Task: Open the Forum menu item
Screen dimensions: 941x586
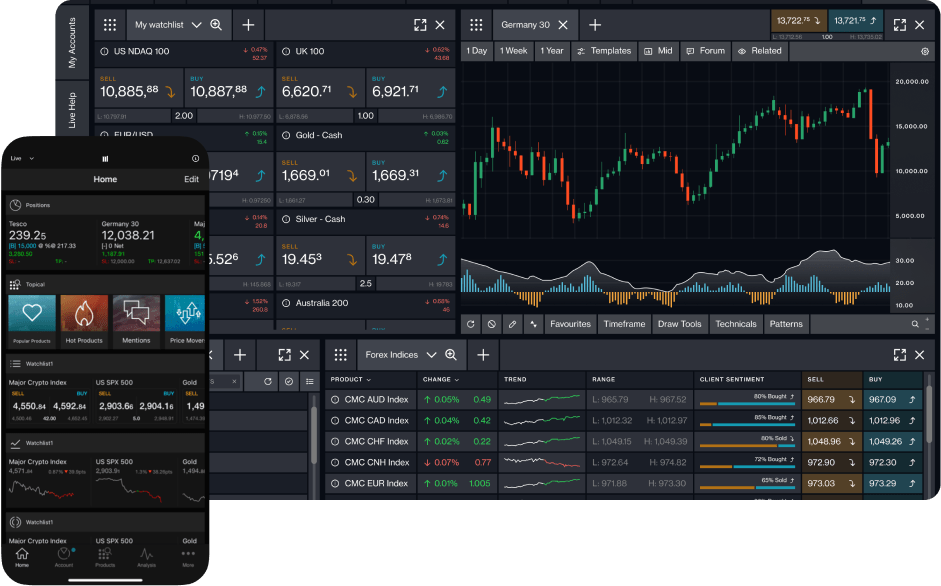Action: point(705,51)
